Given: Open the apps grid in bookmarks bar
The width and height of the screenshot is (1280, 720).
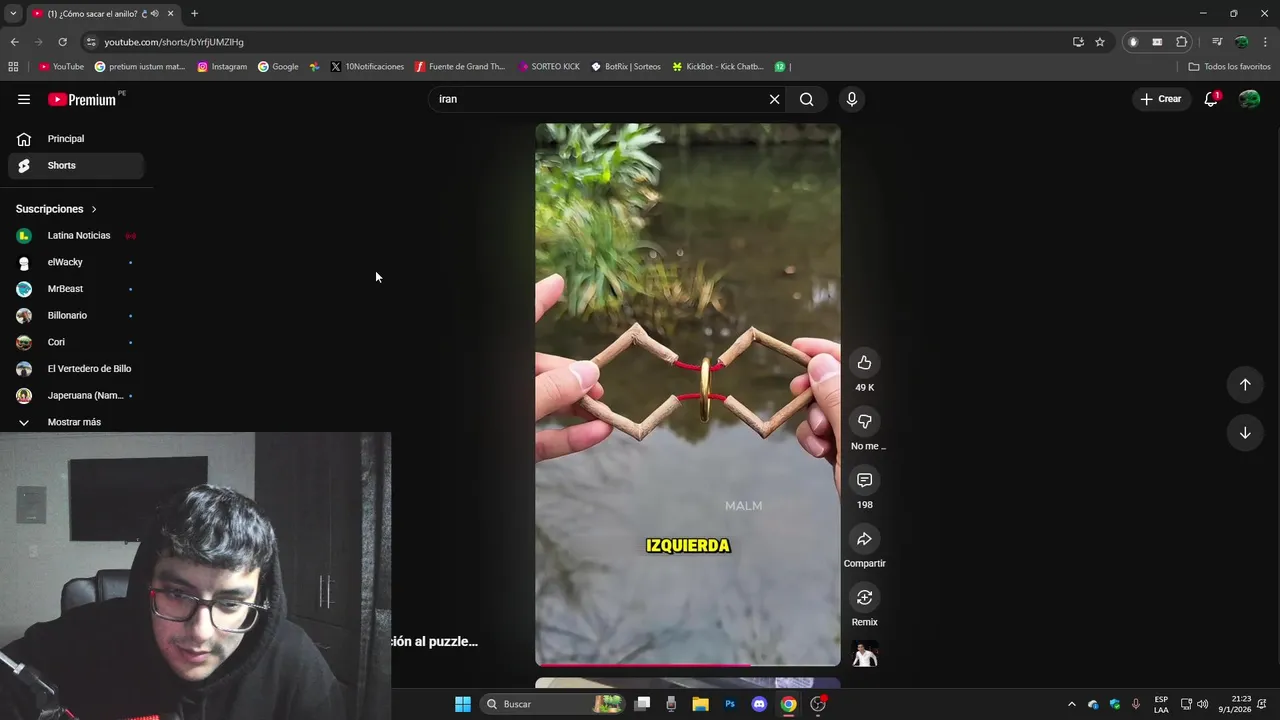Looking at the screenshot, I should (x=13, y=67).
